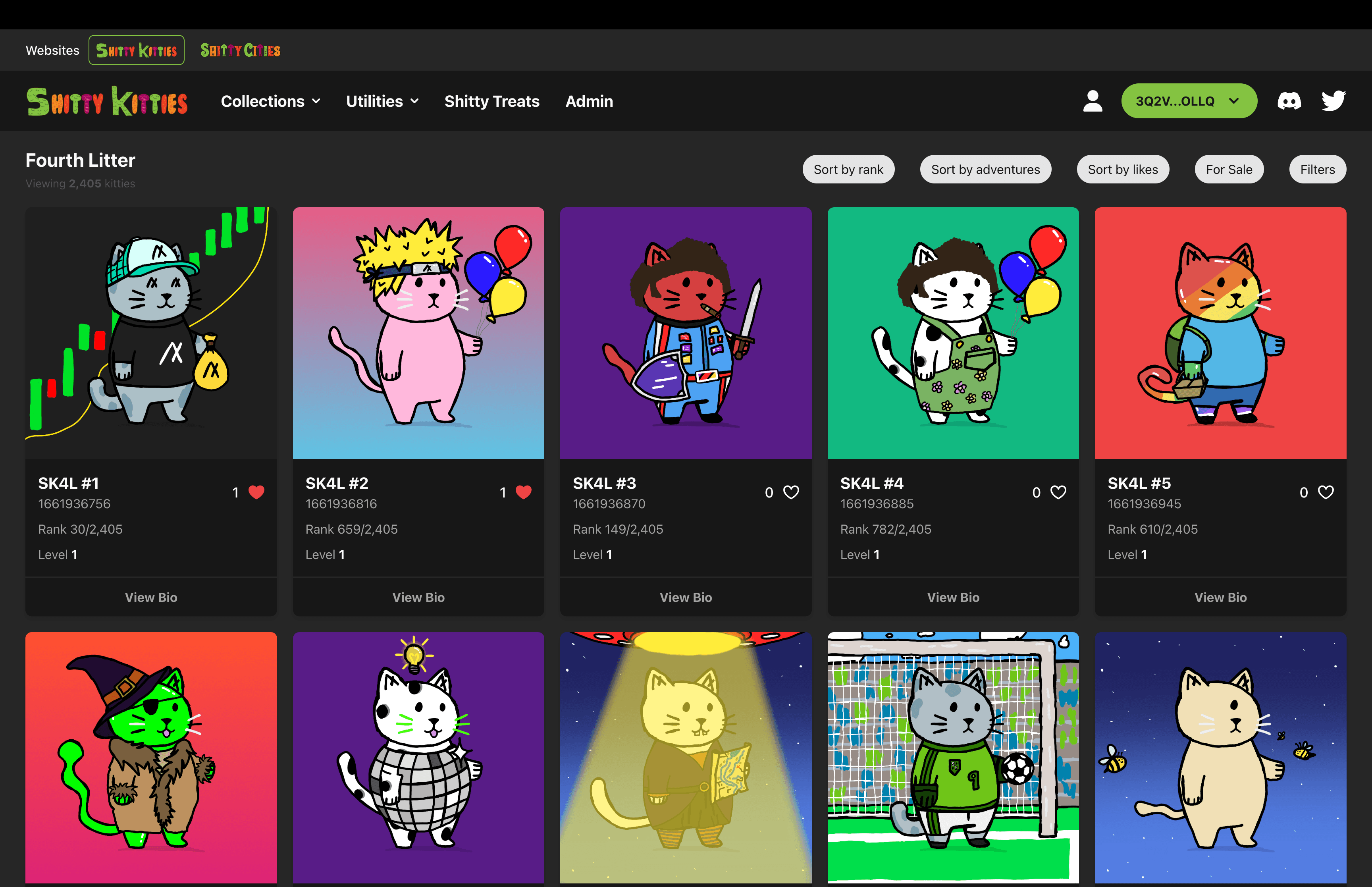The image size is (1372, 887).
Task: Like SK4L #5 using heart outline
Action: pos(1326,492)
